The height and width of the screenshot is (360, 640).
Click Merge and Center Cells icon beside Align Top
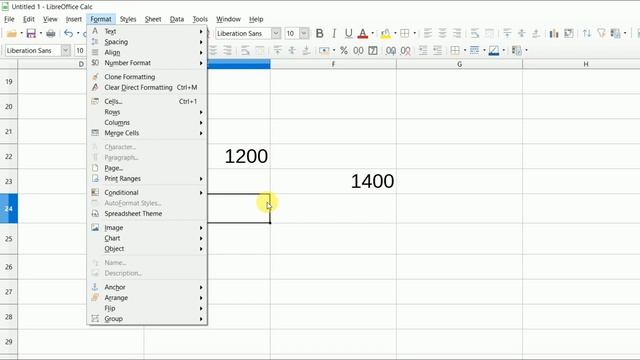pyautogui.click(x=489, y=33)
